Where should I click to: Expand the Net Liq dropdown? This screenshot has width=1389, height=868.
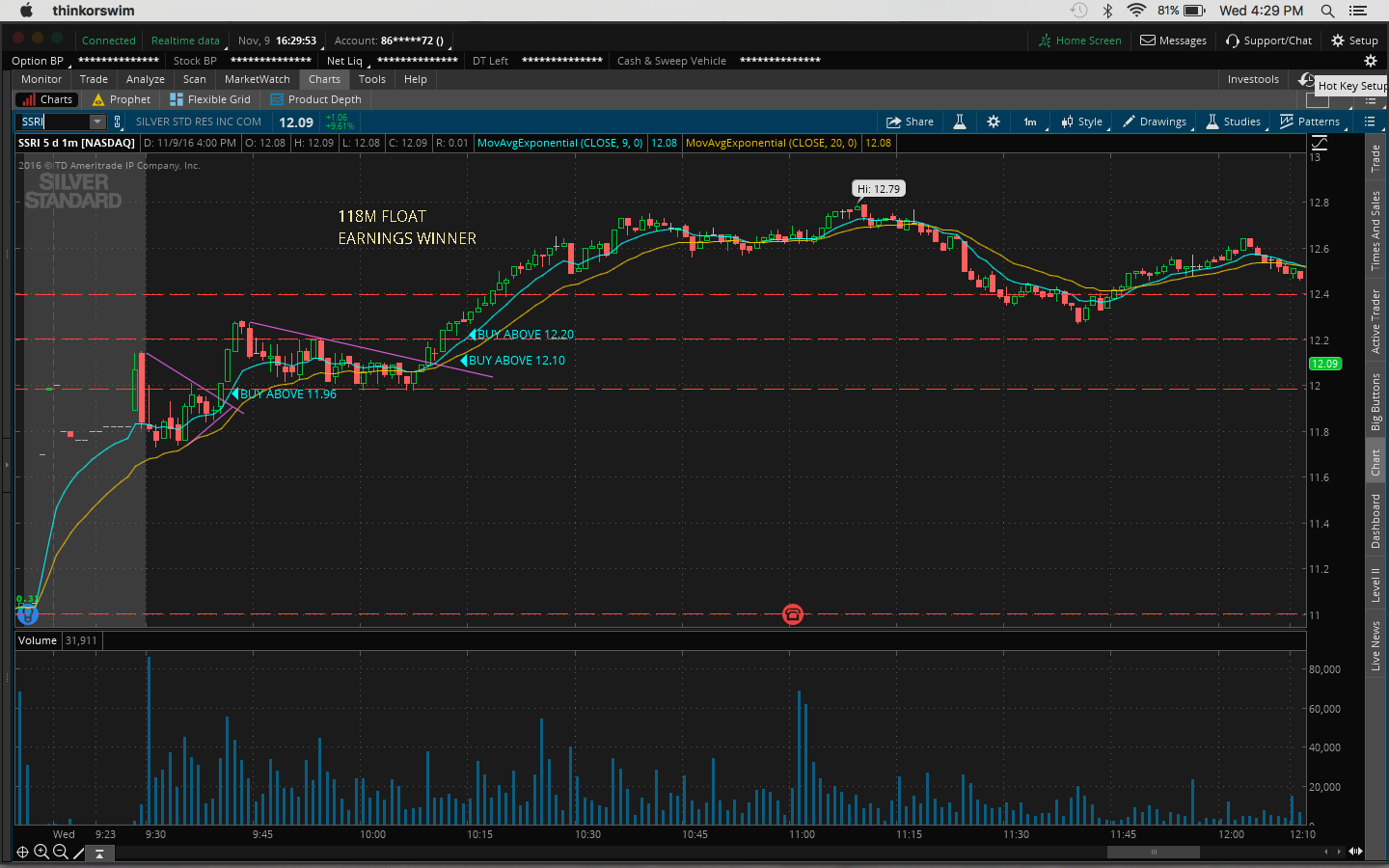(346, 61)
